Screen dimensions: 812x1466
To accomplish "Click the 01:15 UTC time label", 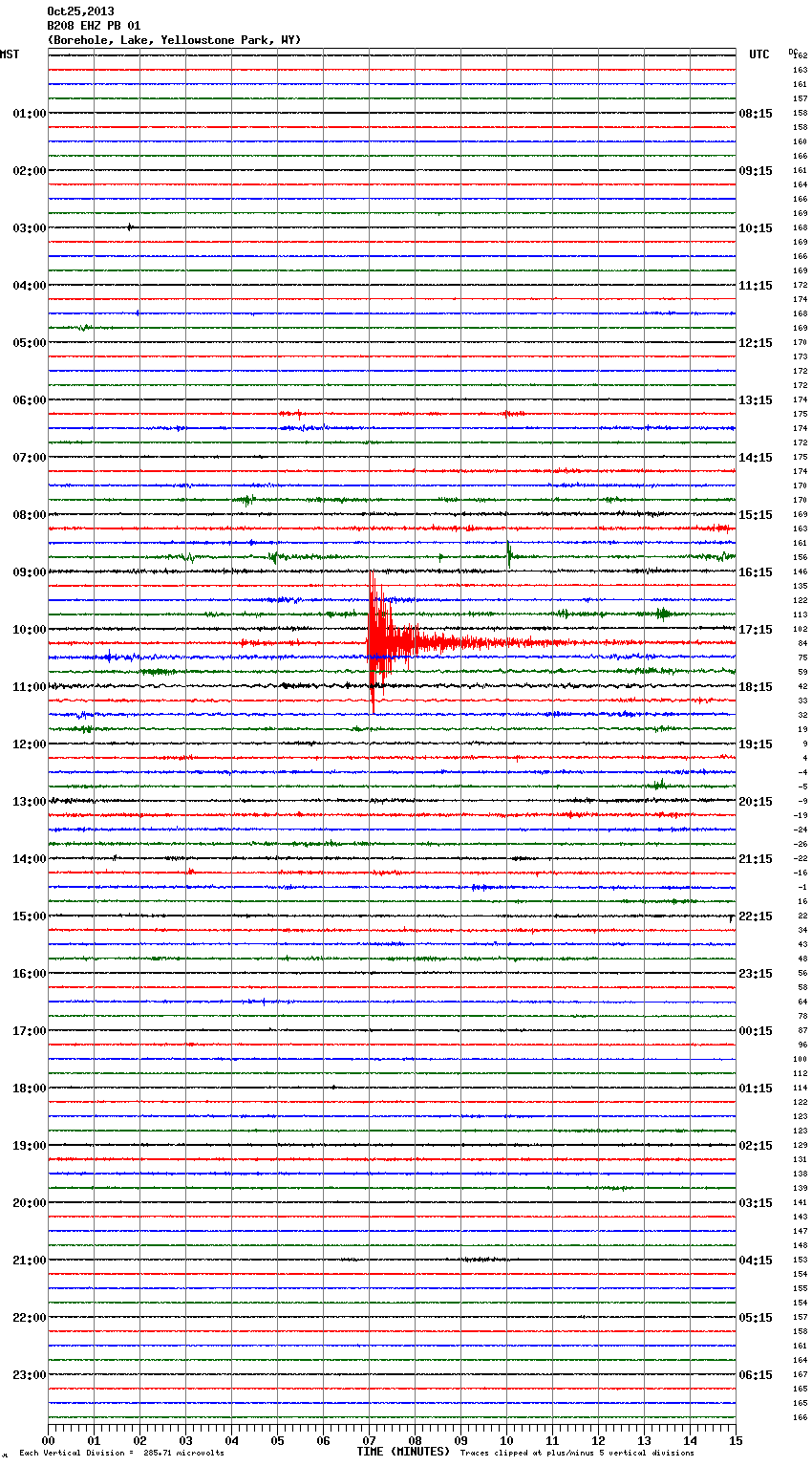I will click(x=756, y=1089).
